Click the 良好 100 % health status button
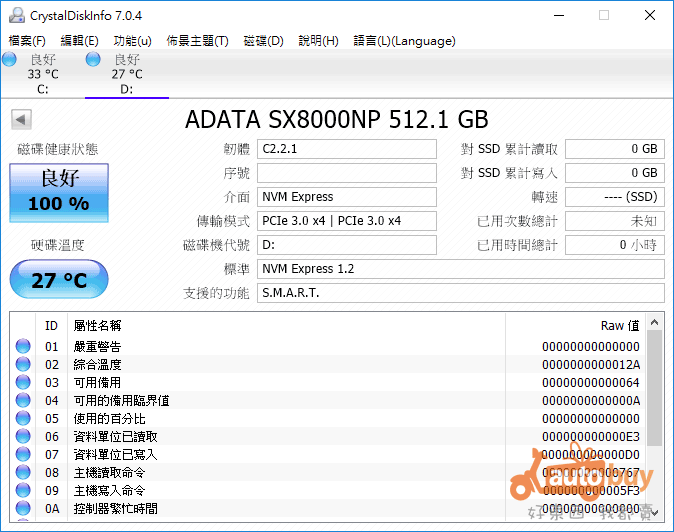This screenshot has height=532, width=674. coord(59,193)
